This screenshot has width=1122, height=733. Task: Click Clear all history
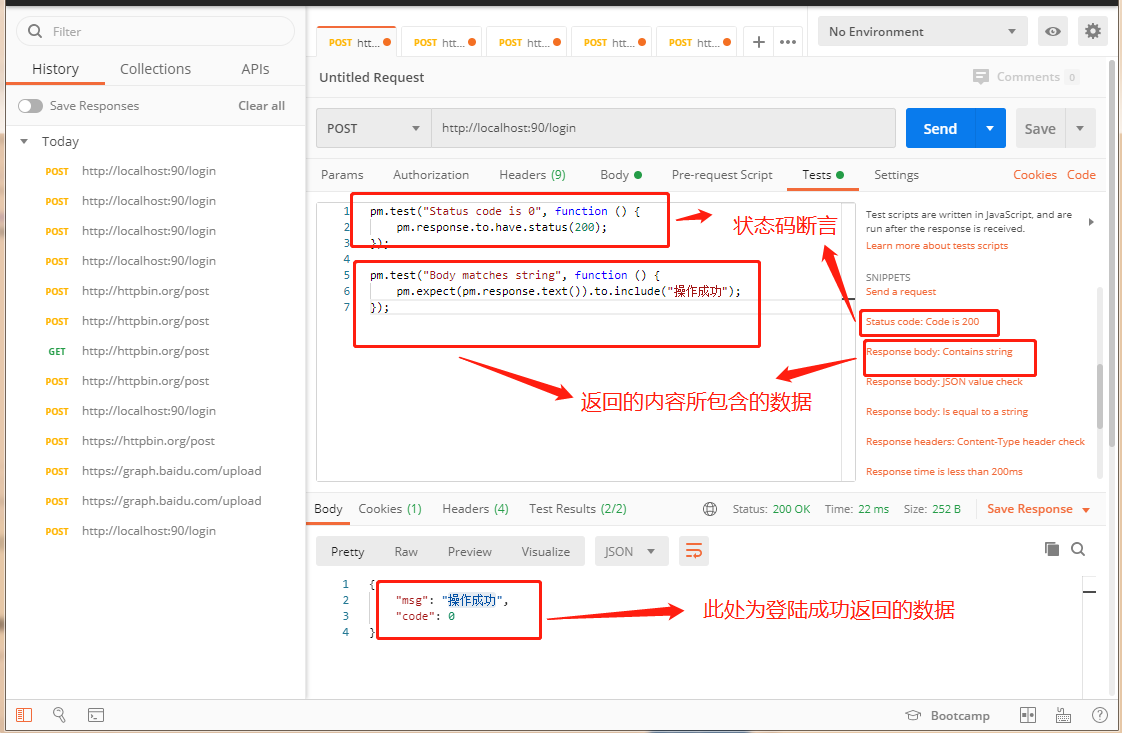click(x=261, y=106)
